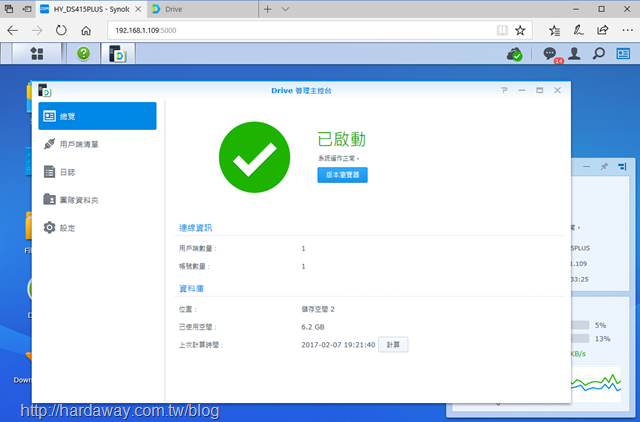Image resolution: width=640 pixels, height=422 pixels.
Task: Open the browser favorites hub
Action: 554,30
